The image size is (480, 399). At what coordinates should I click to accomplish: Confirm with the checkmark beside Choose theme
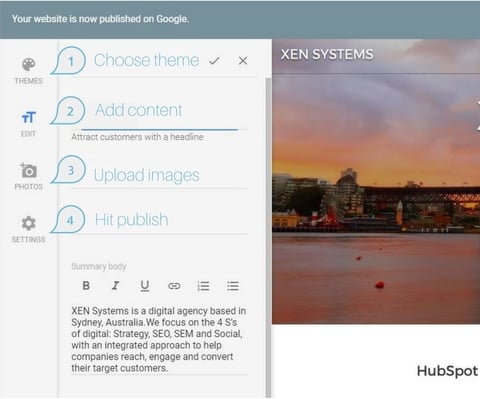(214, 61)
